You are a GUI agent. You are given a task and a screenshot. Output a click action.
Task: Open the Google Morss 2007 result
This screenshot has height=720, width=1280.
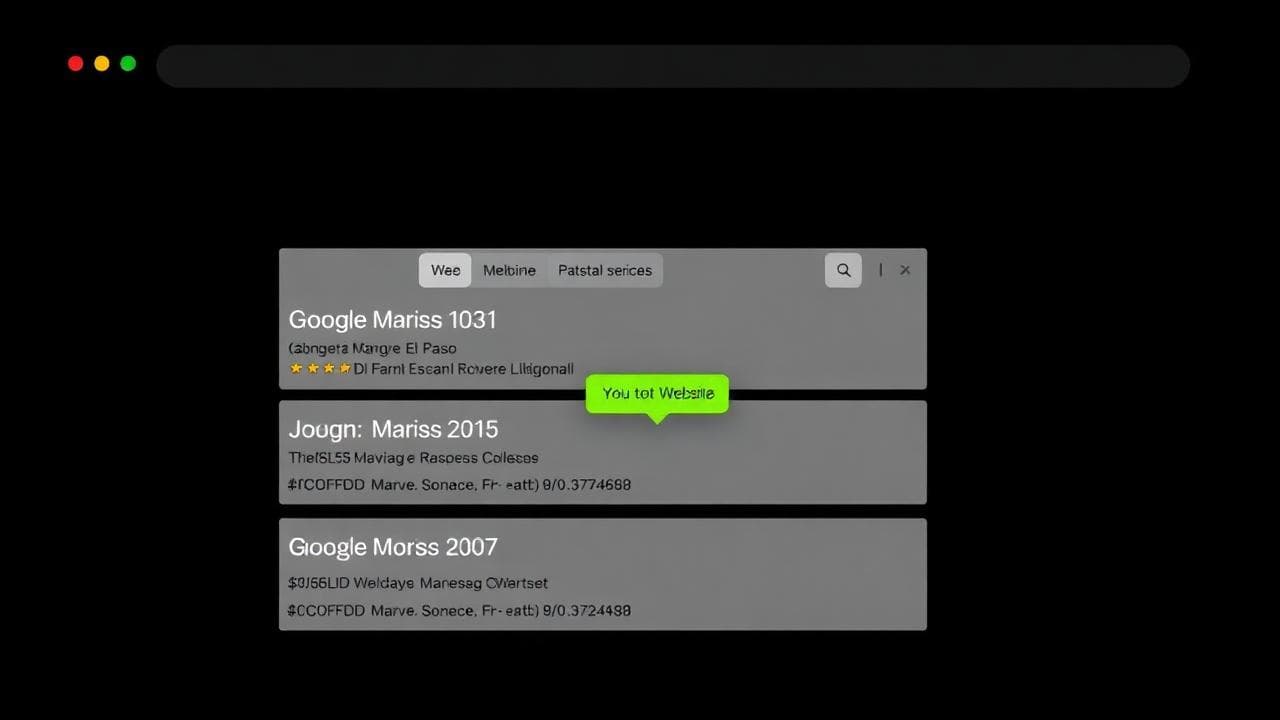(x=393, y=547)
